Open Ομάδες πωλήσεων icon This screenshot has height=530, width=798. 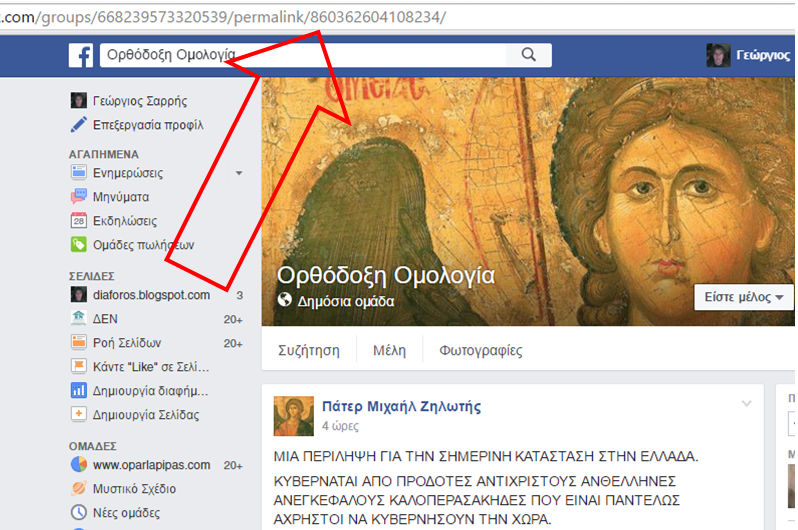(78, 245)
